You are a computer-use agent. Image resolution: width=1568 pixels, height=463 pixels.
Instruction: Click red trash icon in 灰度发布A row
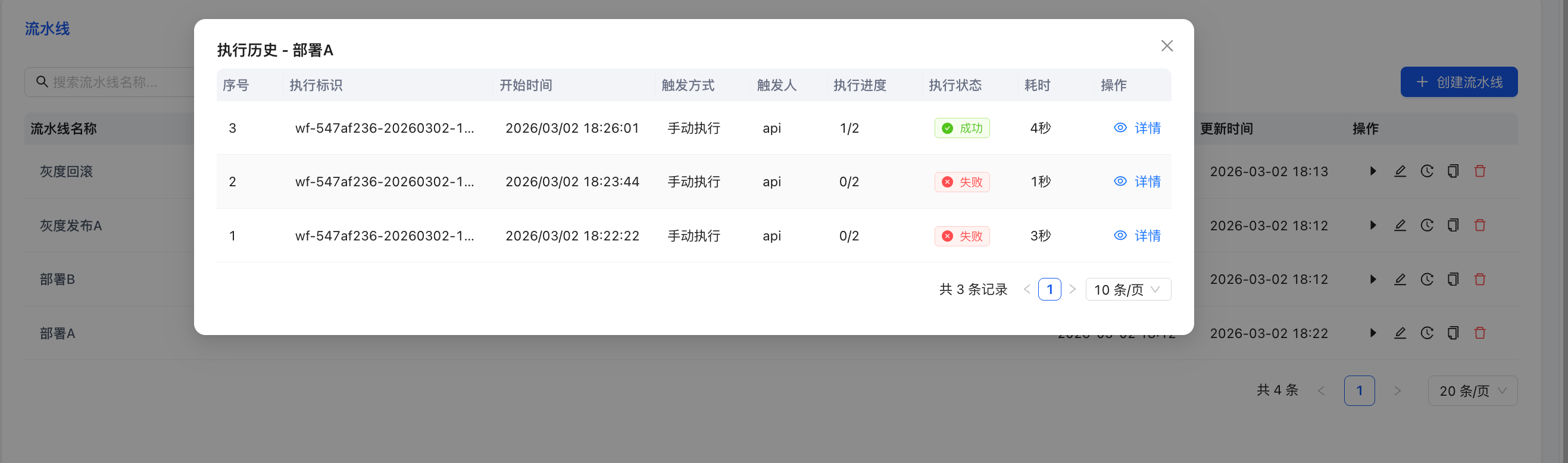click(x=1479, y=226)
